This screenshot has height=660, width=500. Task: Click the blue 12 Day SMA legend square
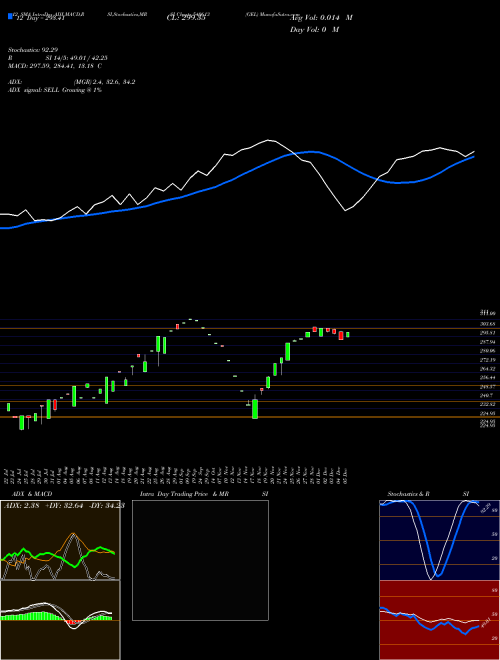[x=10, y=16]
